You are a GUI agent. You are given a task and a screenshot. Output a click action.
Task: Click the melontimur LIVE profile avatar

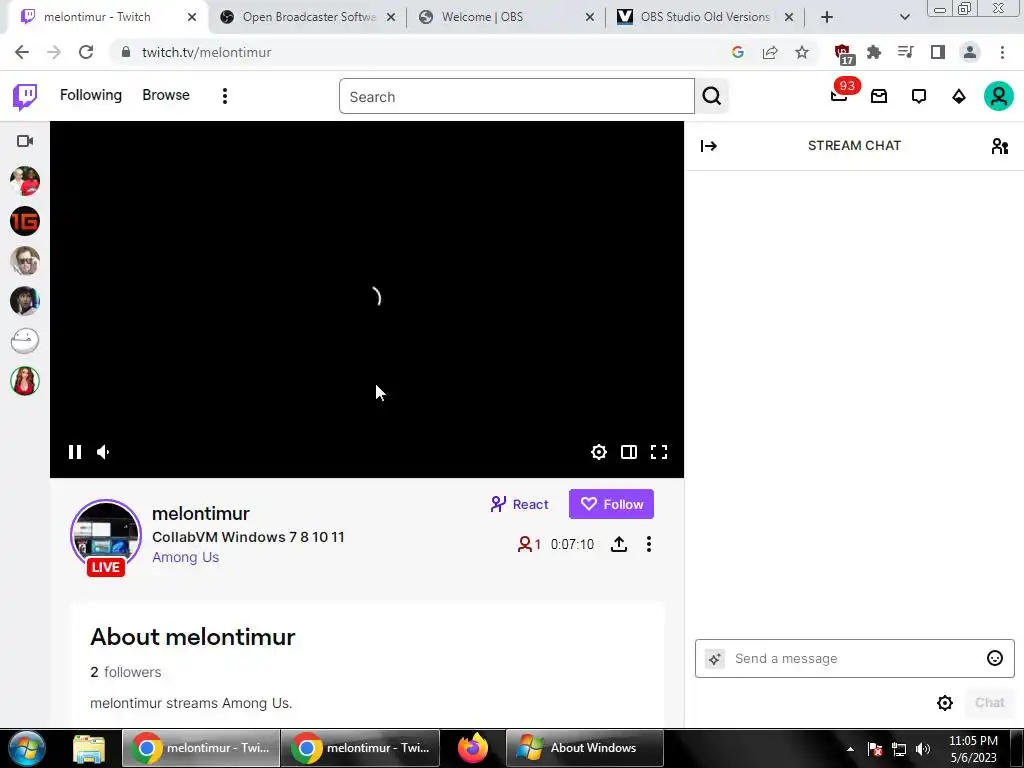(x=106, y=537)
